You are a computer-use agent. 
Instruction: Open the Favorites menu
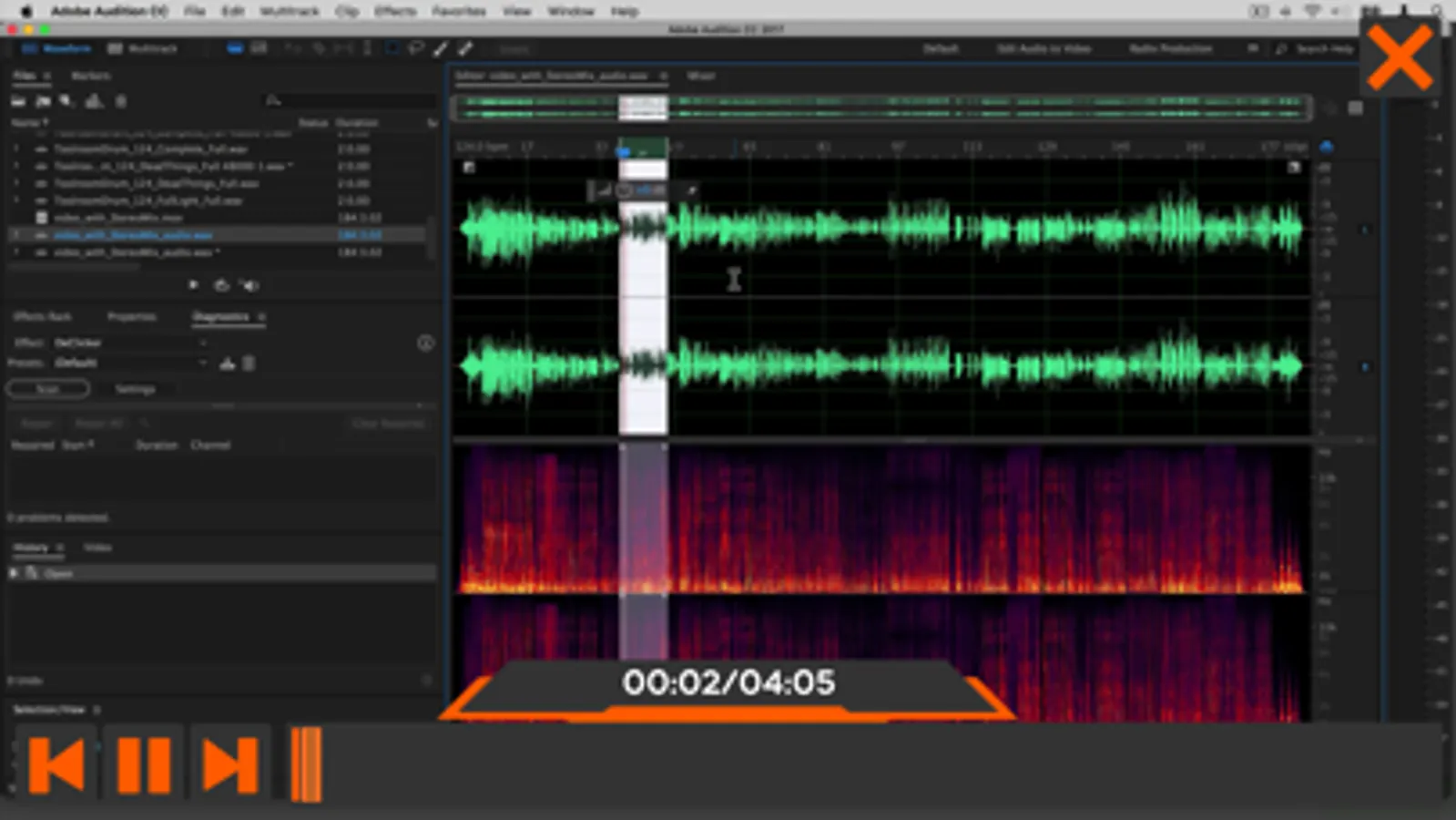tap(459, 11)
